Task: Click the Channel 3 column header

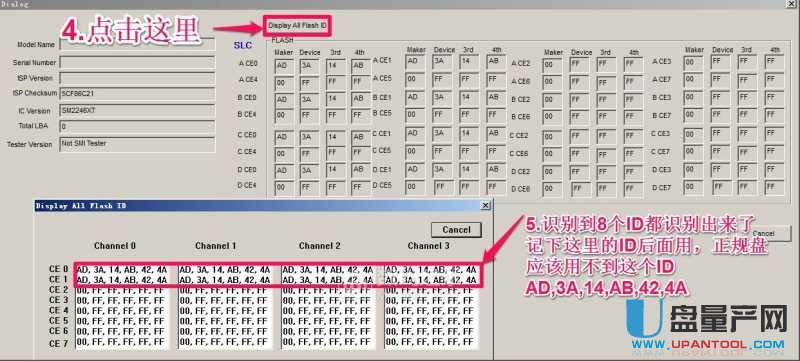Action: pos(429,246)
